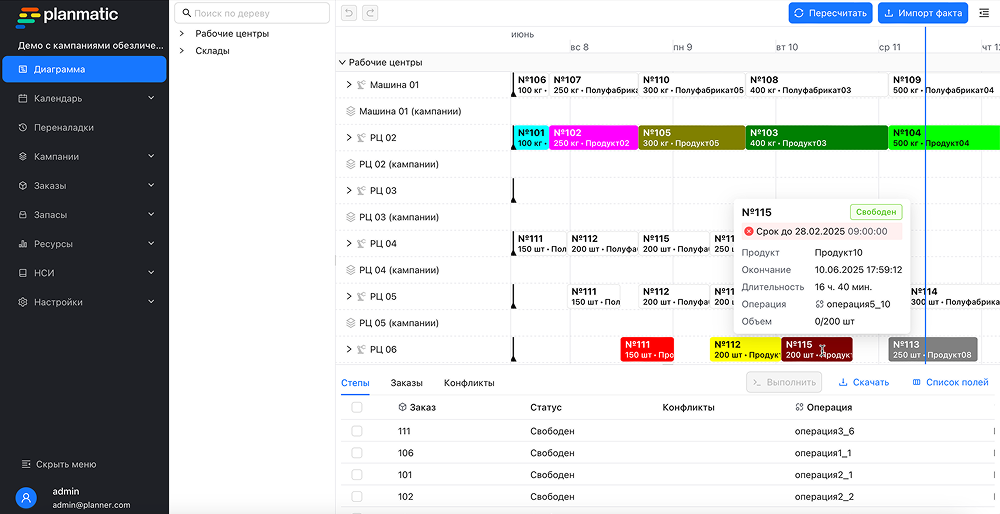Click the admin user avatar icon
1000x514 pixels.
point(27,498)
